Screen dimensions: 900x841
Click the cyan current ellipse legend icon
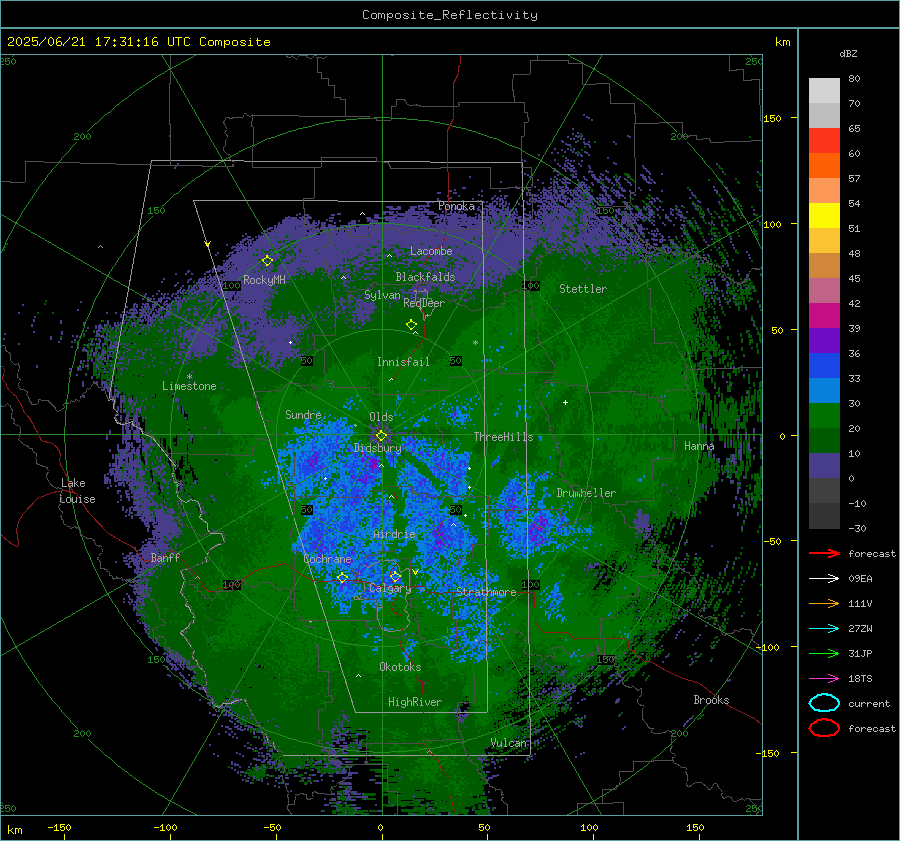coord(824,703)
